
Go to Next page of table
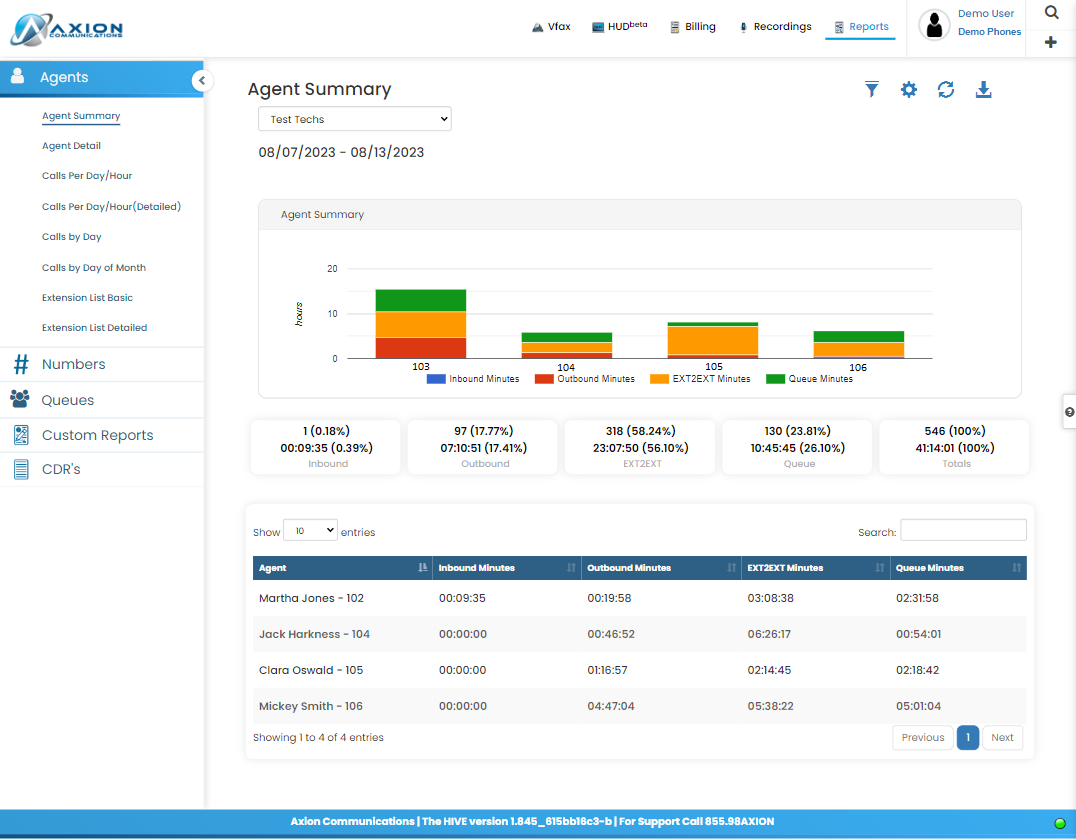[1003, 738]
